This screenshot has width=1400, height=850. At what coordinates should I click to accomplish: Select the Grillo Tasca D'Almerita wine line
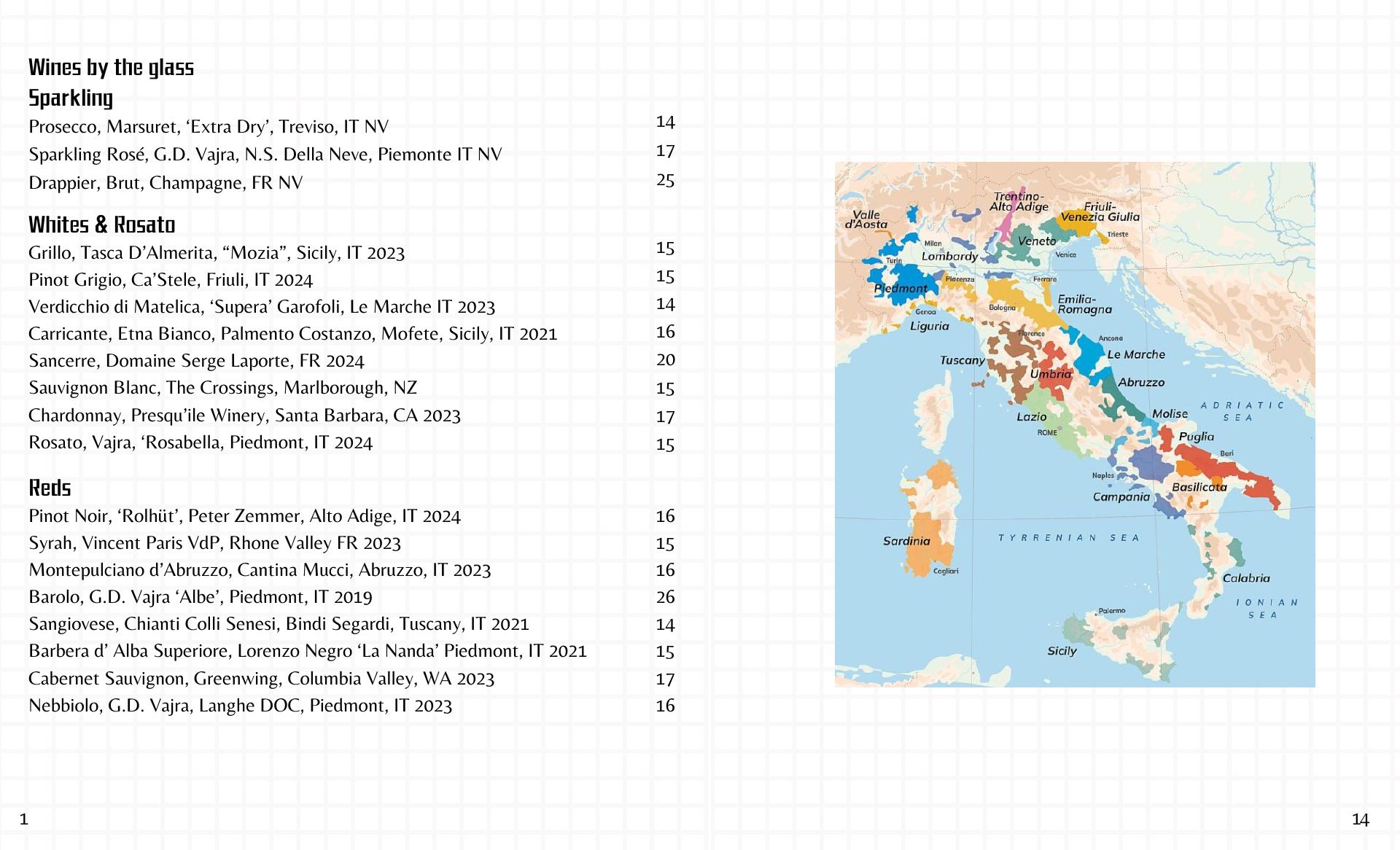click(217, 253)
